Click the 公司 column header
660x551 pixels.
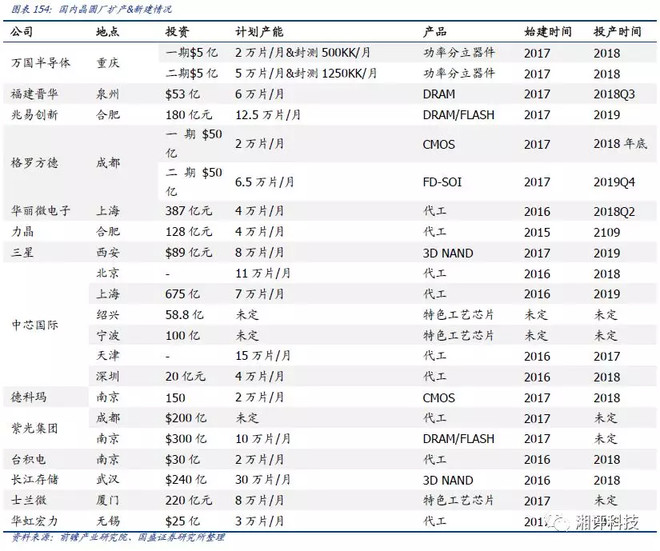21,32
